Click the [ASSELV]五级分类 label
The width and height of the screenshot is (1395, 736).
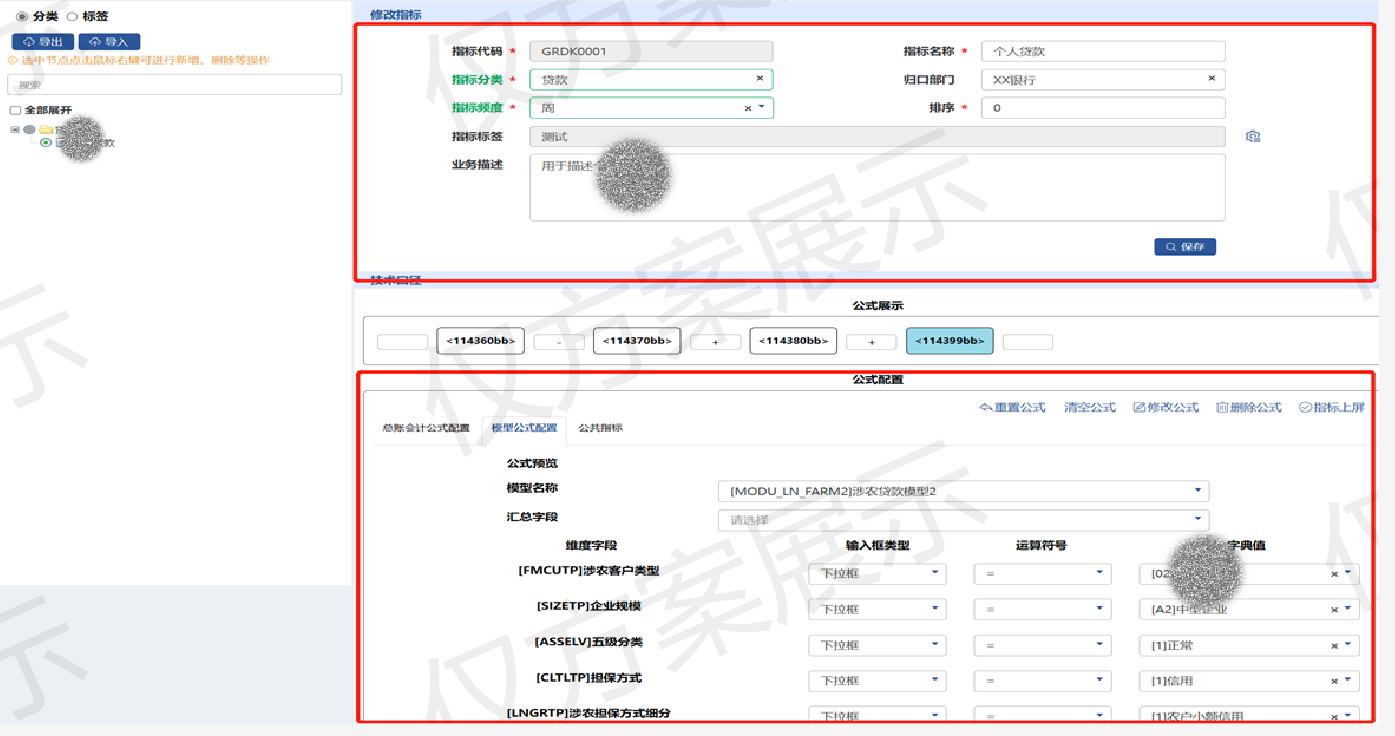click(589, 642)
